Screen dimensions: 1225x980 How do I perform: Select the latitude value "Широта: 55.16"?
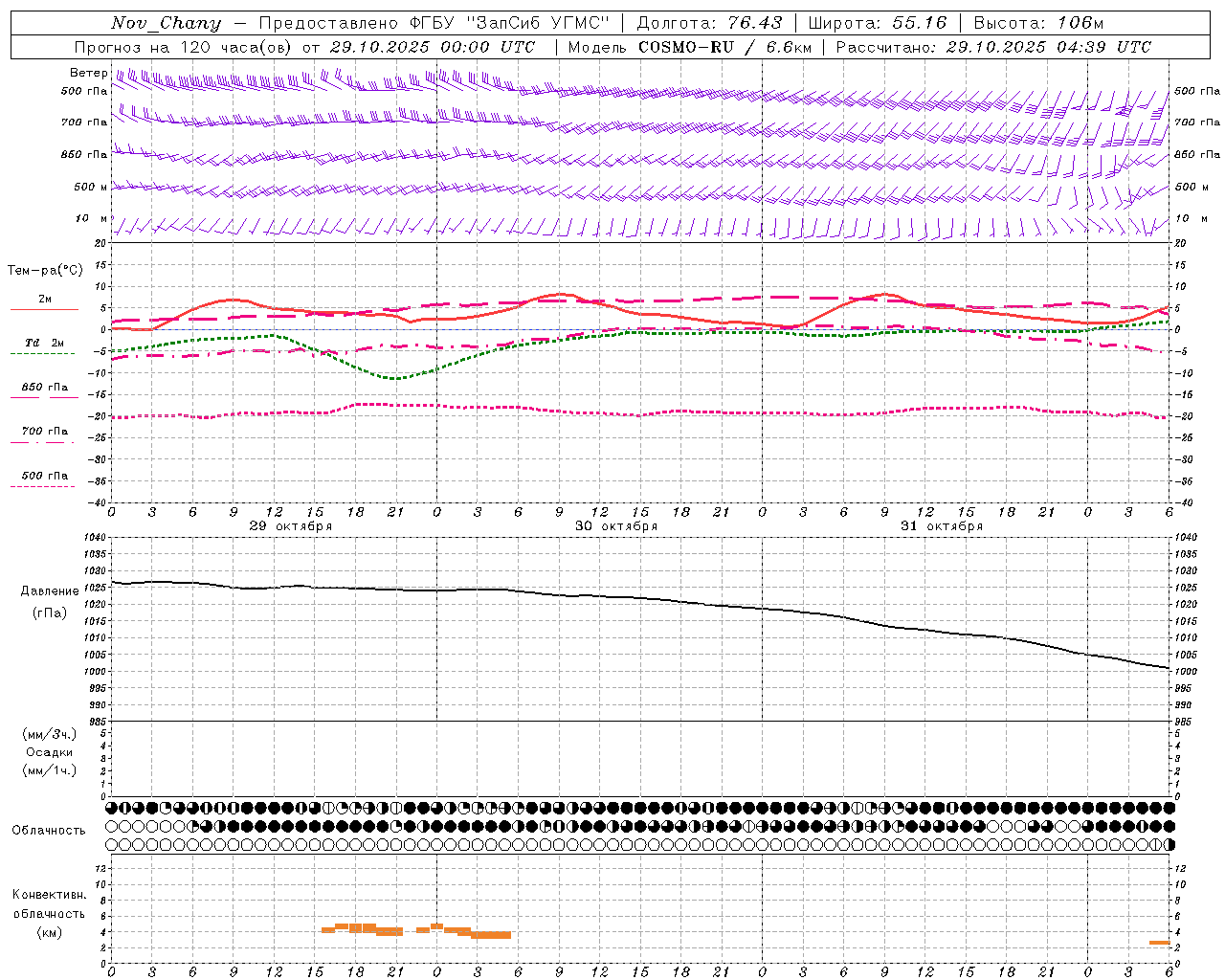point(878,23)
